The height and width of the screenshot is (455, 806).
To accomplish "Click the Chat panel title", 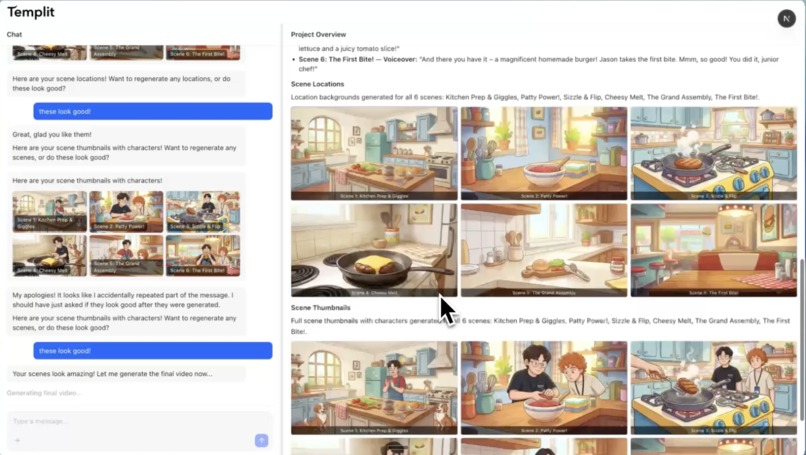I will click(14, 34).
